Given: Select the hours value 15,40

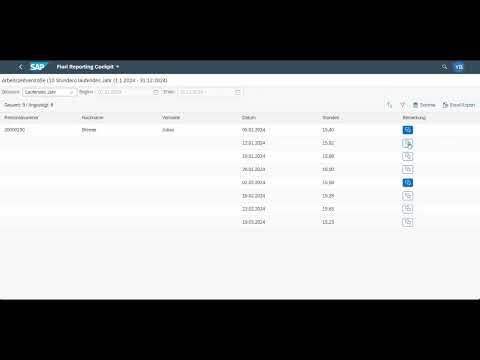Looking at the screenshot, I should [x=328, y=130].
